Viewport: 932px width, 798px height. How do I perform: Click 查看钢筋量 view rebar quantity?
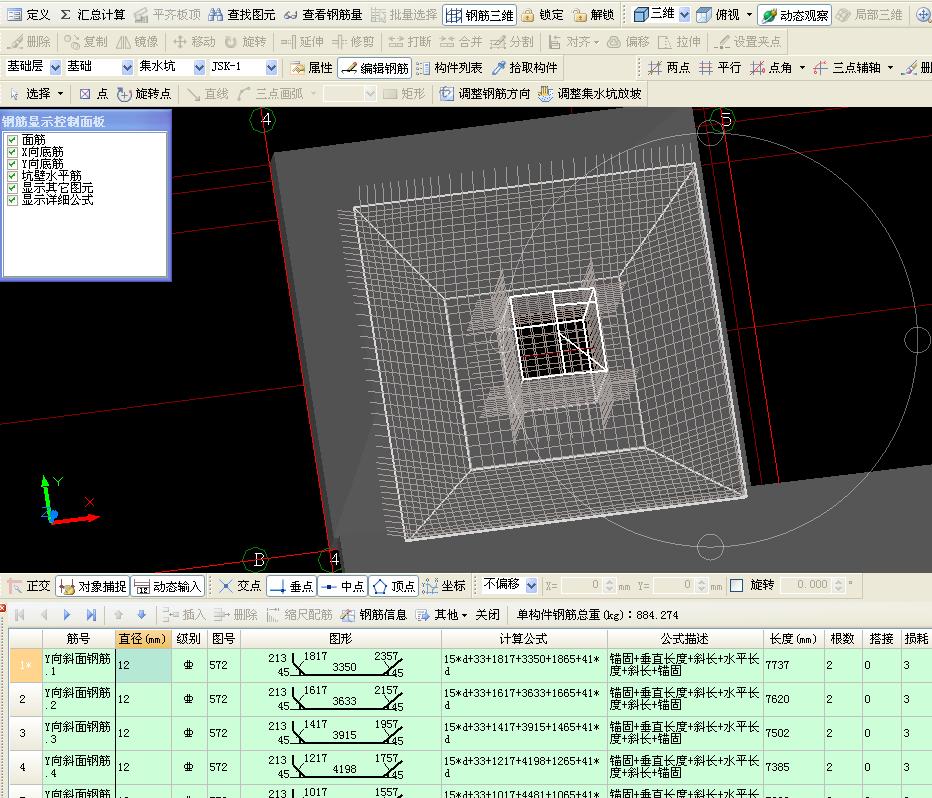click(x=322, y=15)
